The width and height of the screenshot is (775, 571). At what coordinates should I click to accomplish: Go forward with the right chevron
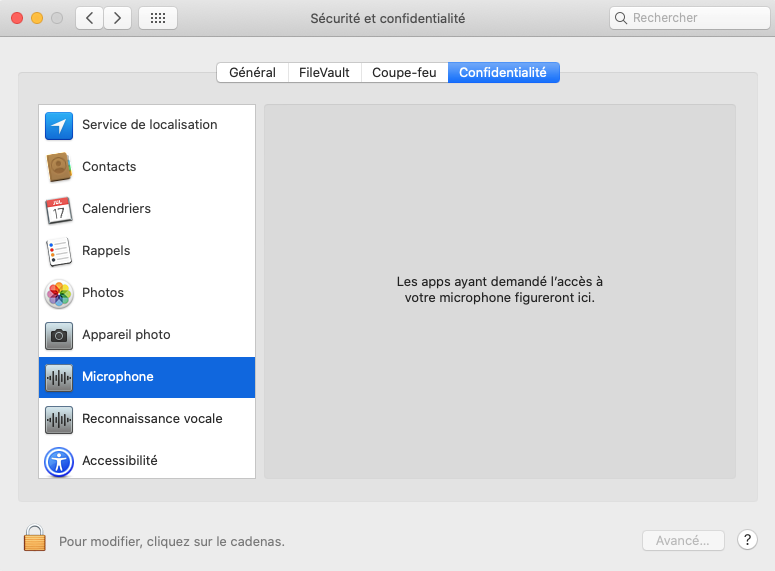point(118,18)
